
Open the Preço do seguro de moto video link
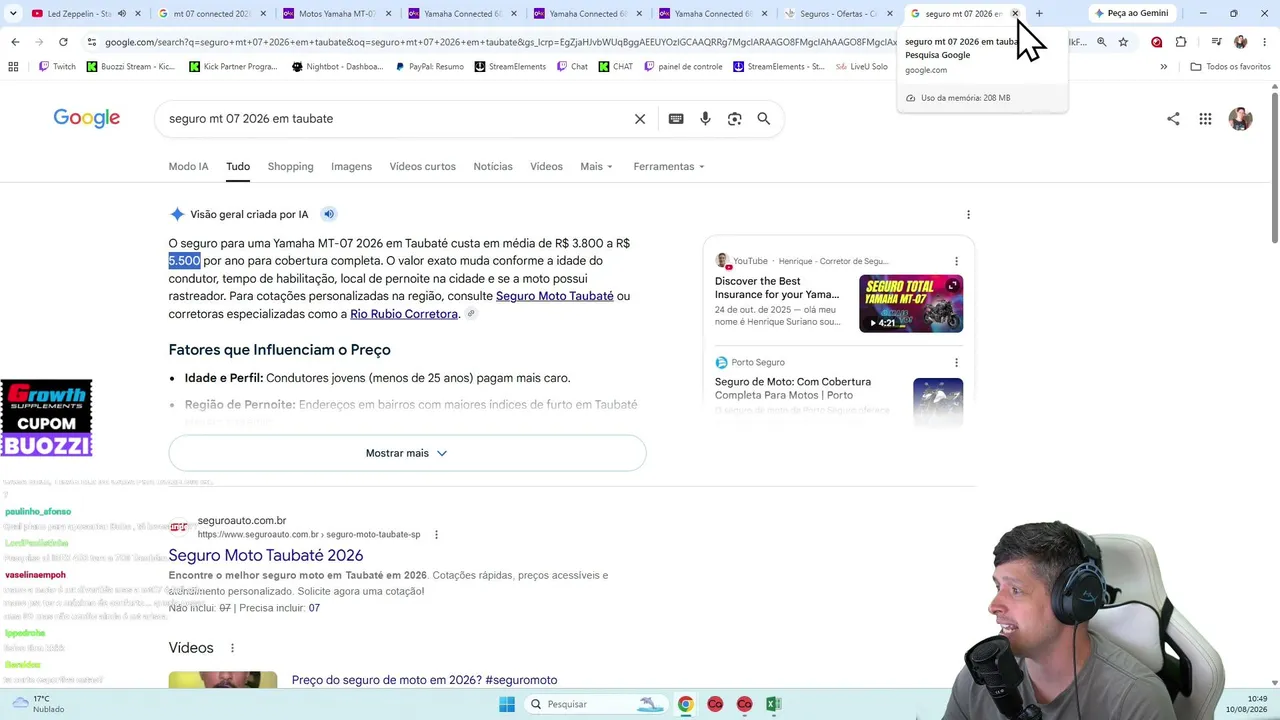pyautogui.click(x=425, y=680)
